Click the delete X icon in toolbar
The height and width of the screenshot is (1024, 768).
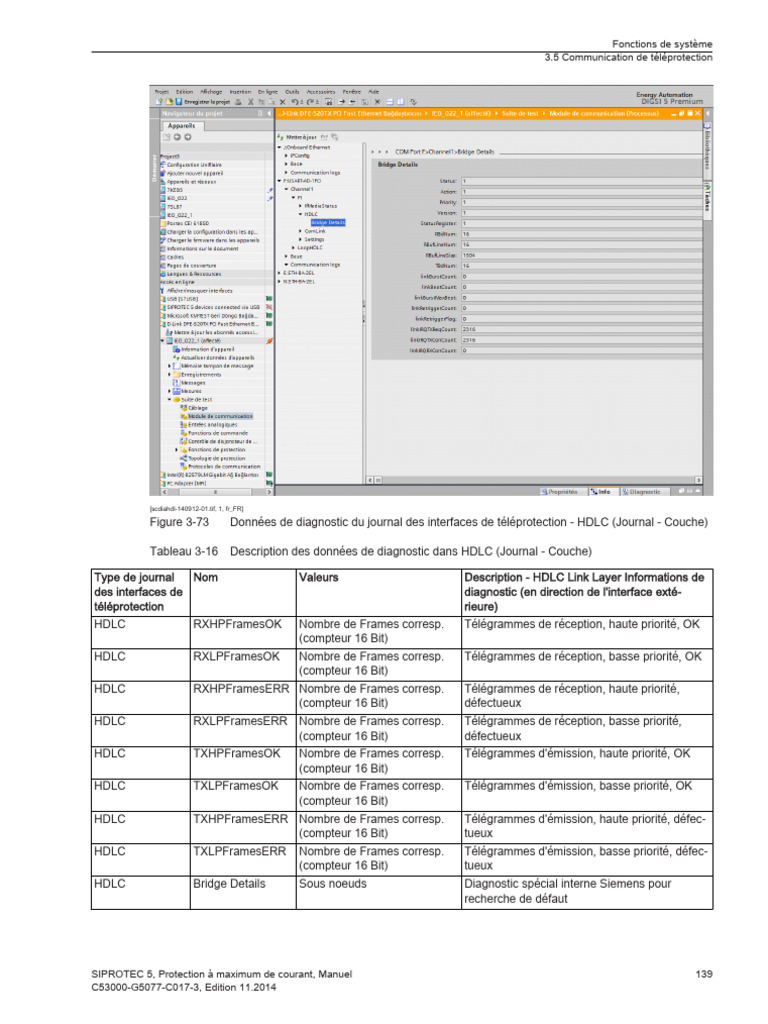(x=283, y=102)
